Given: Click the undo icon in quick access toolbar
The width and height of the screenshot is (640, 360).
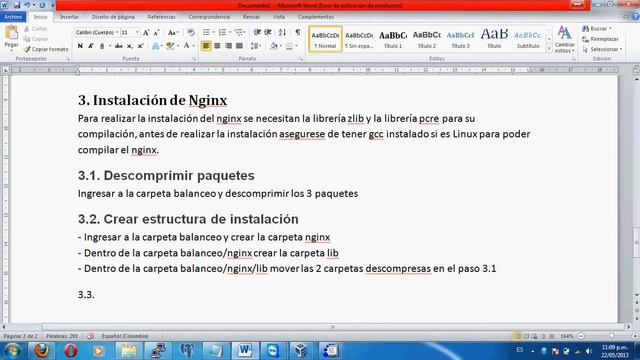Looking at the screenshot, I should pos(27,5).
